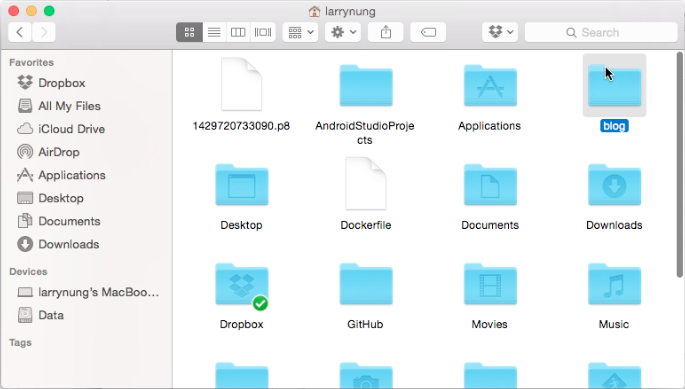Click the Movies name label
The width and height of the screenshot is (685, 389).
pyautogui.click(x=489, y=324)
